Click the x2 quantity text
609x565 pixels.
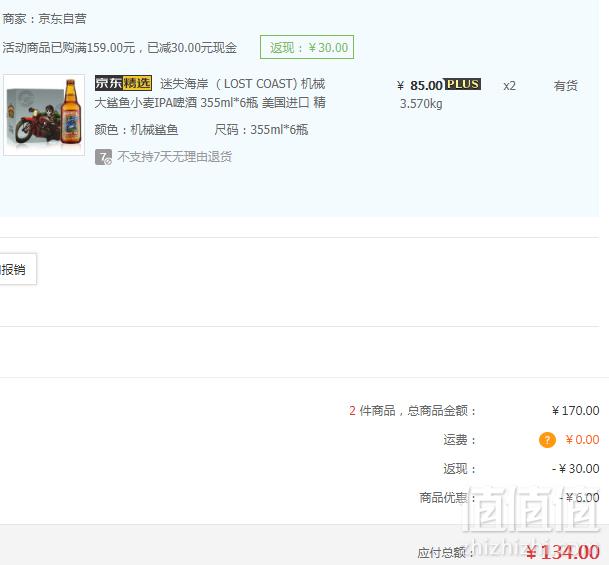tap(509, 85)
